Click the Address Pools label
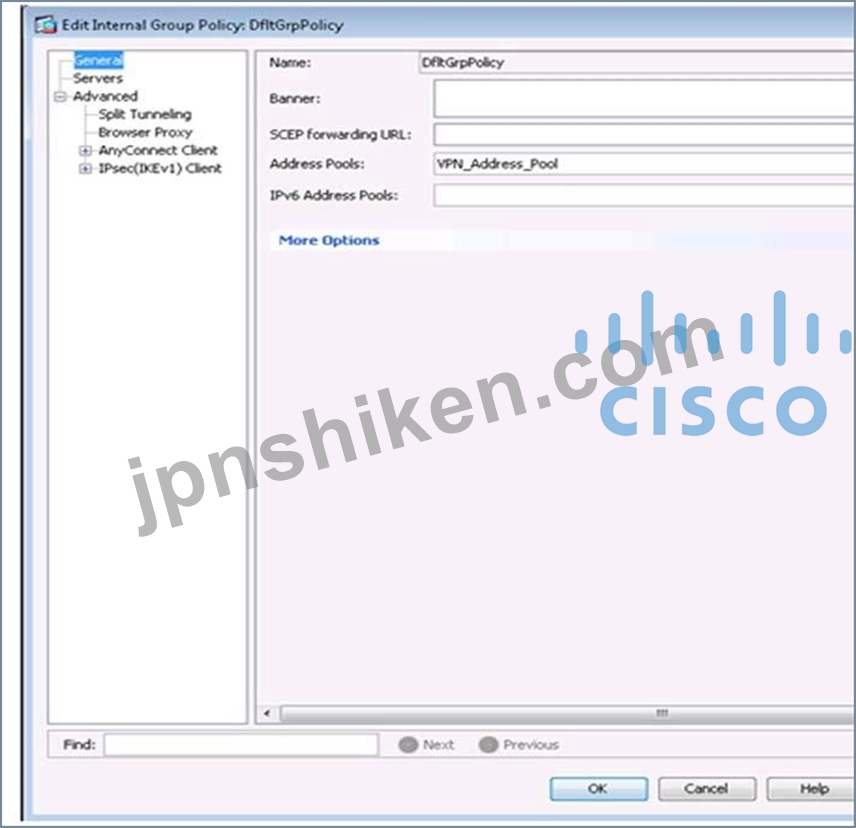The width and height of the screenshot is (856, 828). [x=317, y=164]
